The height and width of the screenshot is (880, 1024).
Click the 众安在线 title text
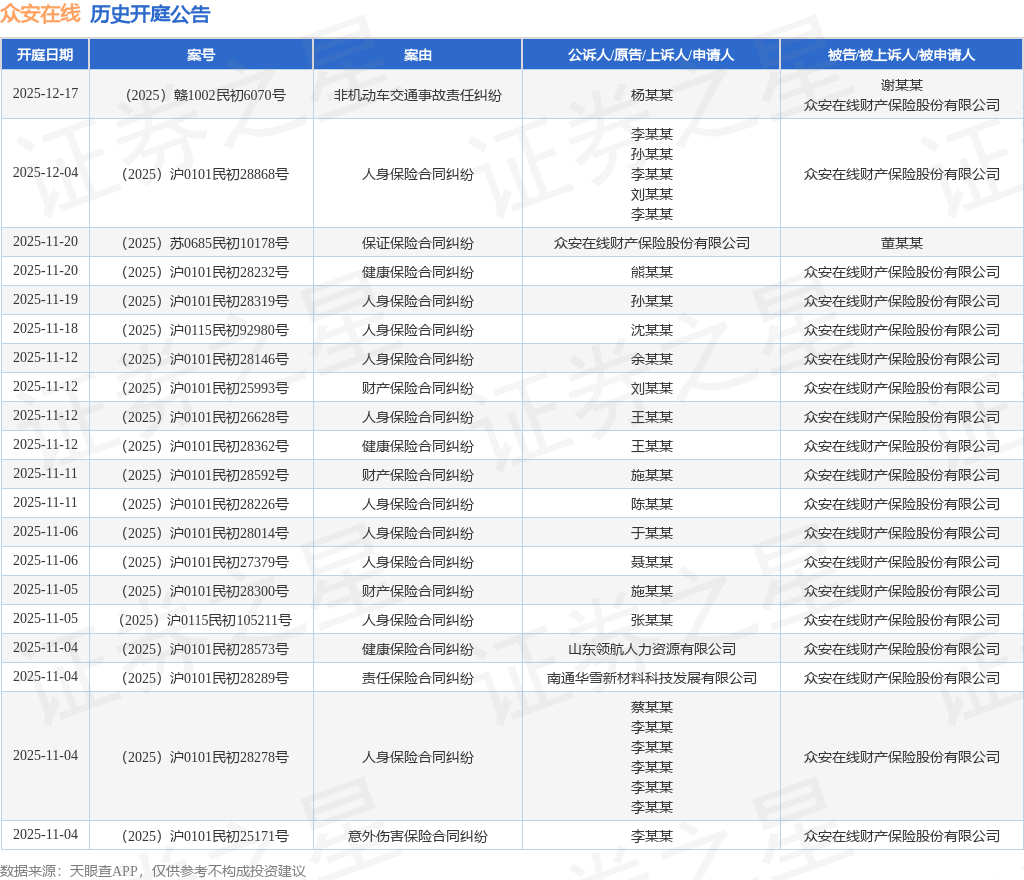pyautogui.click(x=40, y=14)
